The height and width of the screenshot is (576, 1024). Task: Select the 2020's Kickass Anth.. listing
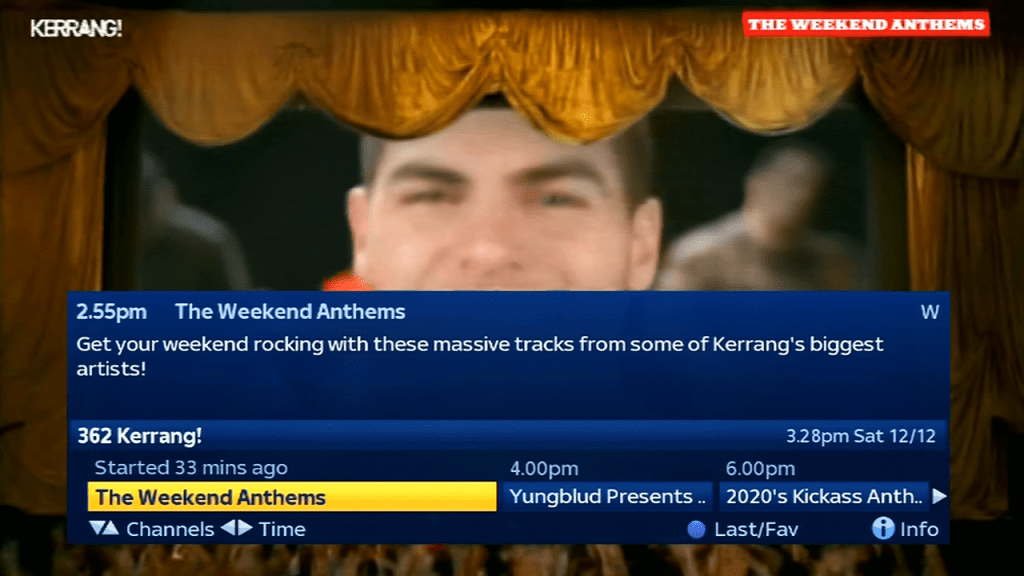(824, 497)
